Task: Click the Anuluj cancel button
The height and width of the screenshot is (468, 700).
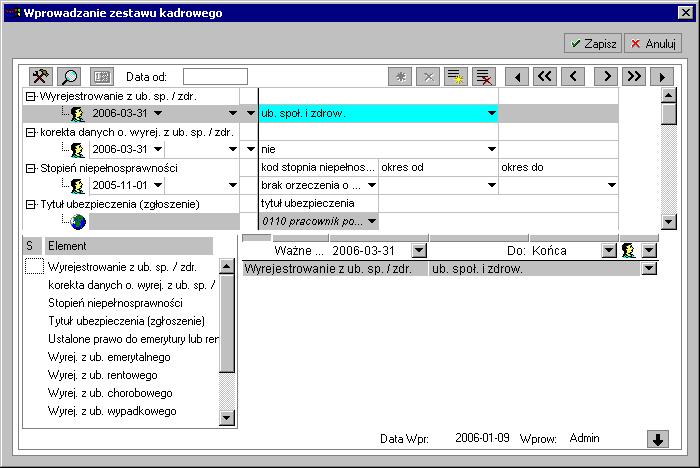Action: (653, 44)
